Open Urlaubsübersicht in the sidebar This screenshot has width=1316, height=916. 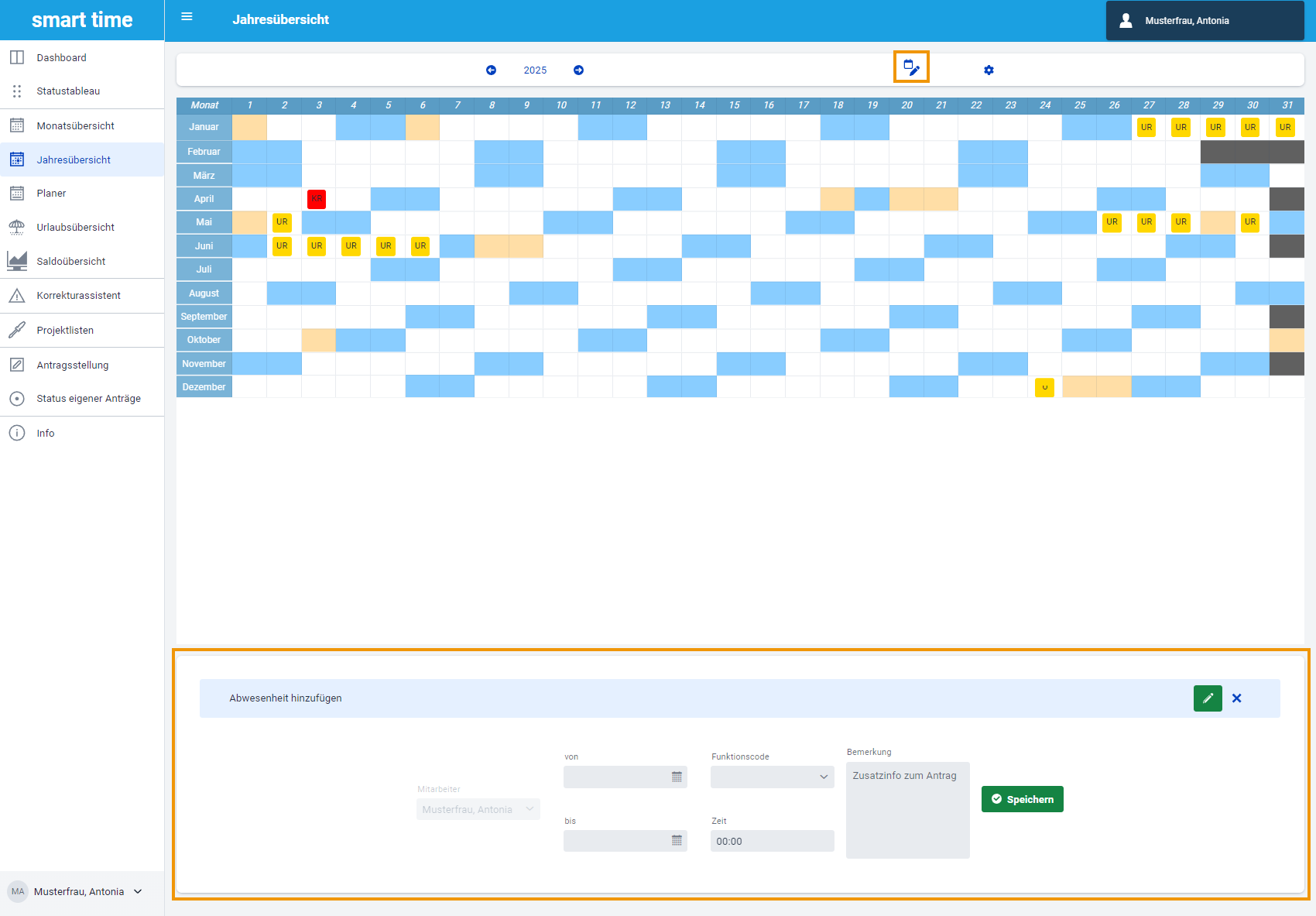click(x=75, y=228)
